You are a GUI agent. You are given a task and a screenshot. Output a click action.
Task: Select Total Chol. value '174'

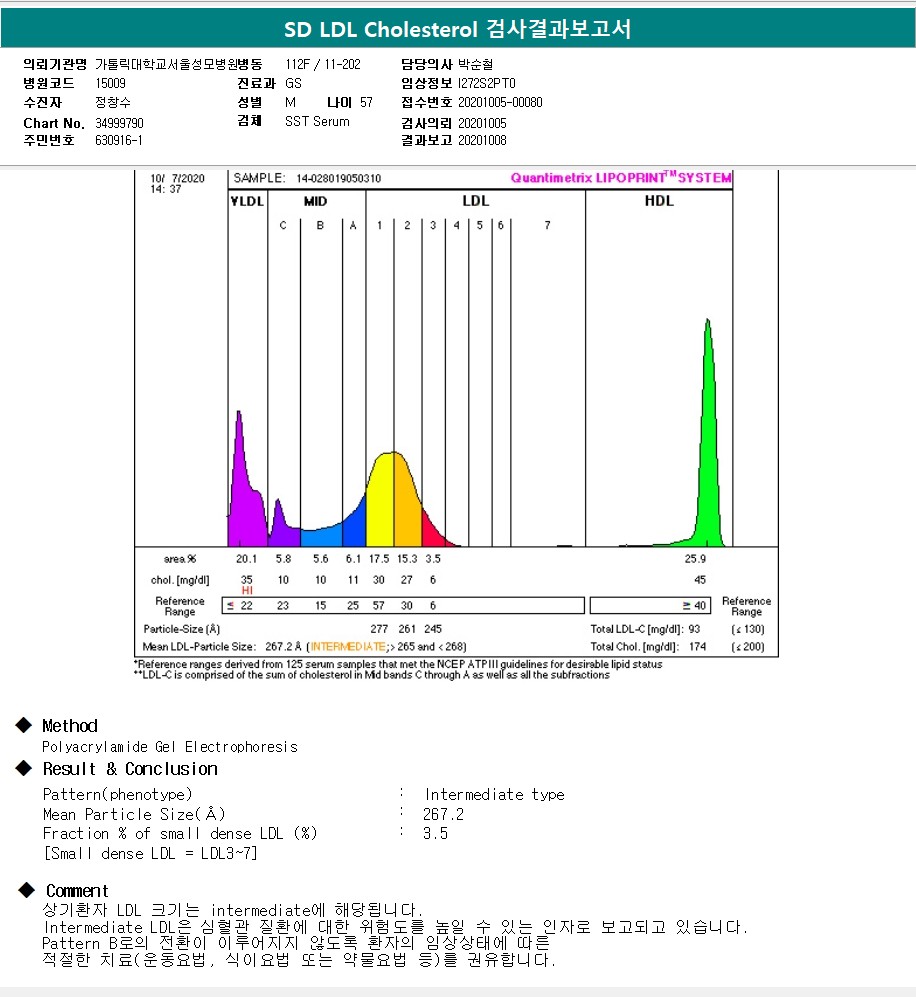coord(698,647)
